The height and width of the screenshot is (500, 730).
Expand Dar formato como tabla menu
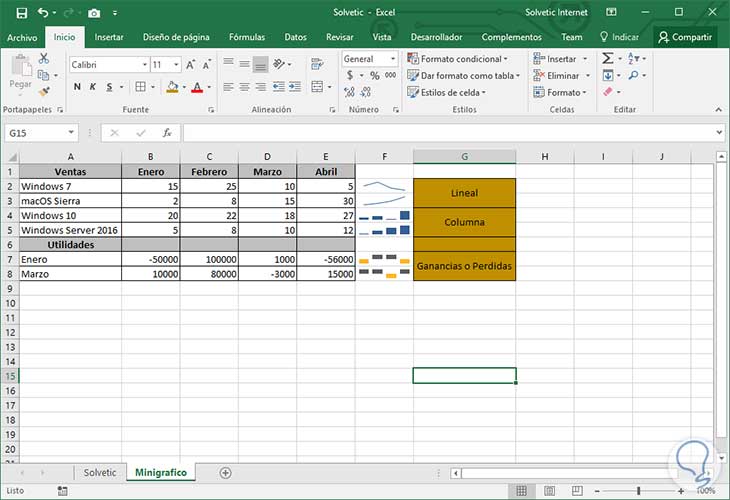(463, 75)
